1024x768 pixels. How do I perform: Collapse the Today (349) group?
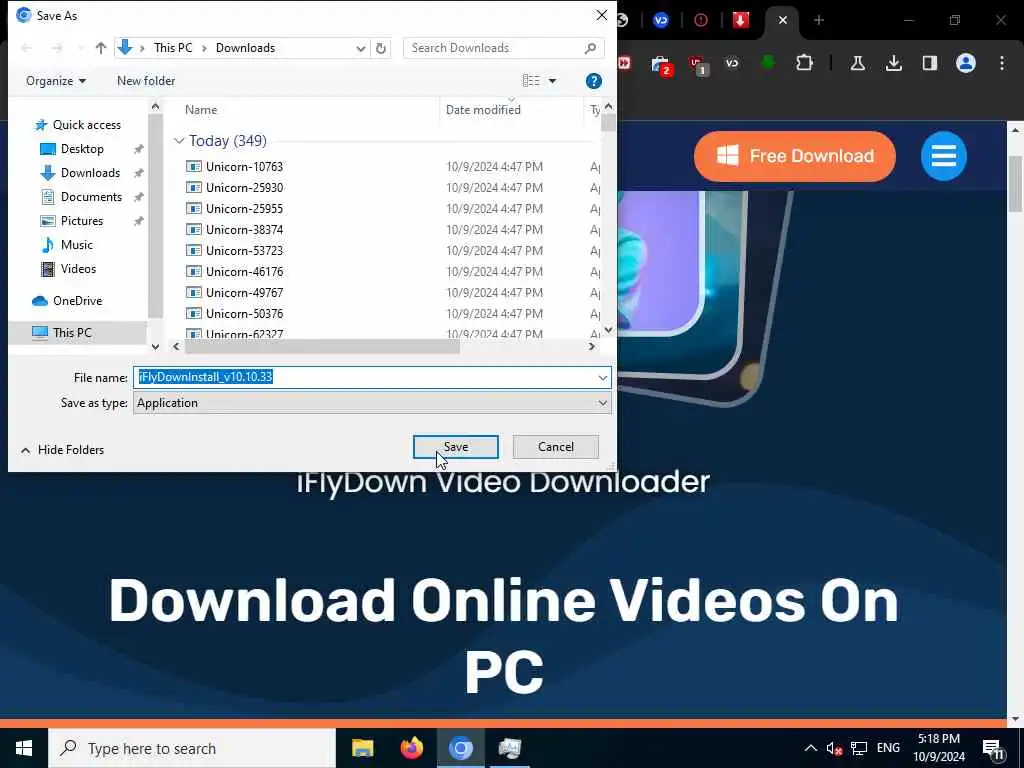(179, 141)
